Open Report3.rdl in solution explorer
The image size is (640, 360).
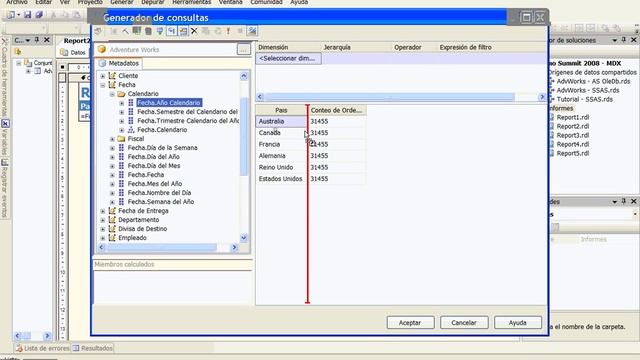572,135
